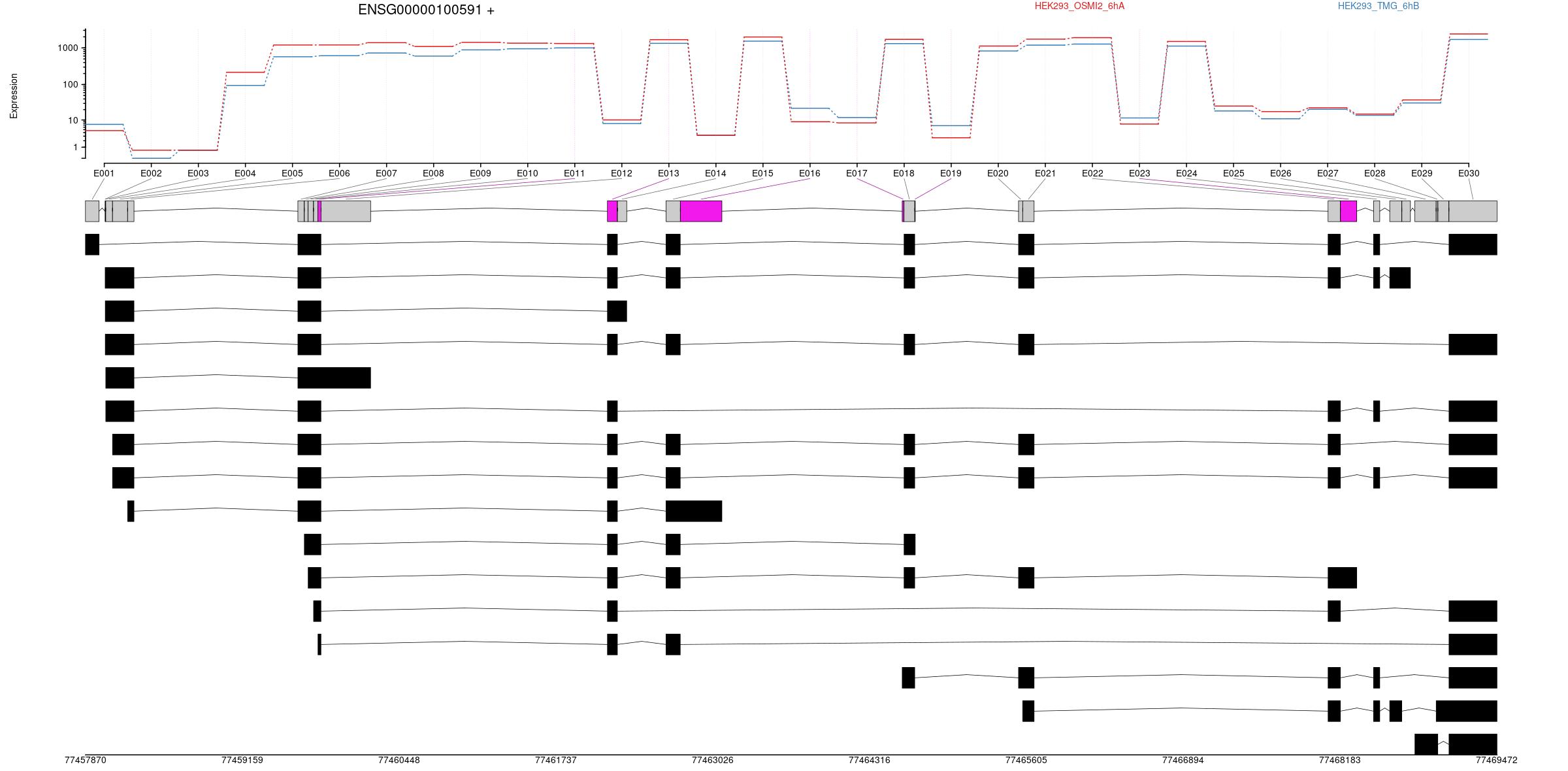
Task: Click exon label E025
Action: [x=1233, y=173]
